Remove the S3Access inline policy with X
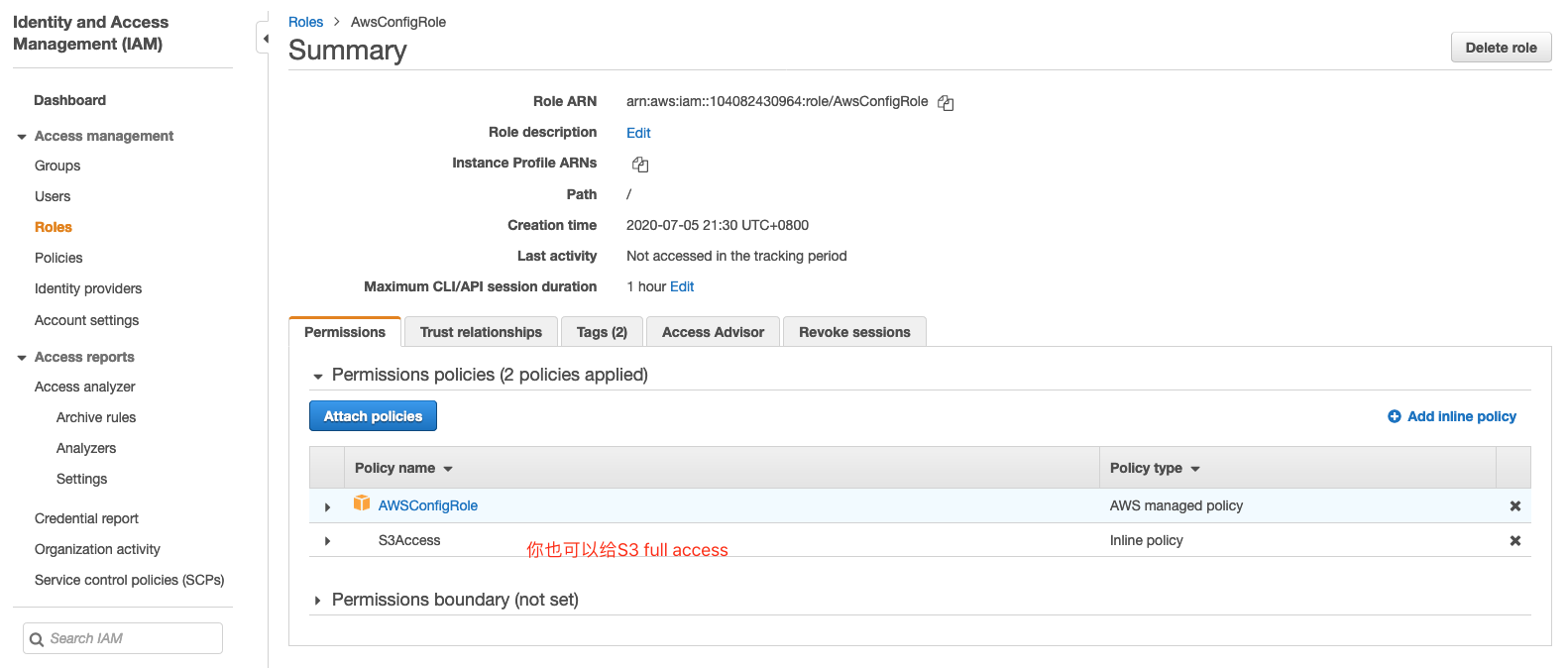 click(1514, 540)
